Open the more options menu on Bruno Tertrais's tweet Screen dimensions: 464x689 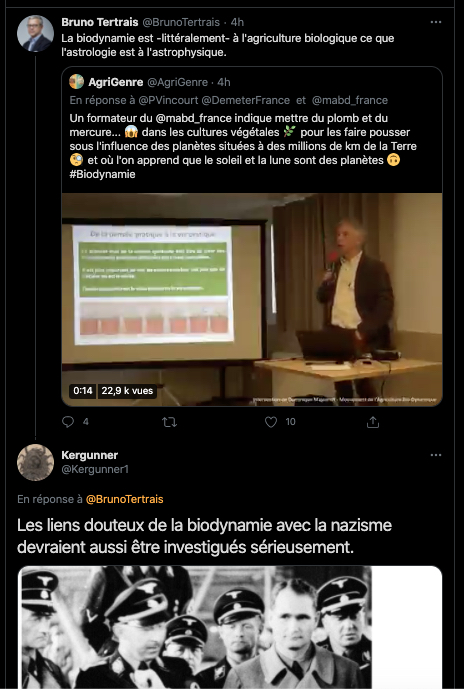(x=435, y=22)
